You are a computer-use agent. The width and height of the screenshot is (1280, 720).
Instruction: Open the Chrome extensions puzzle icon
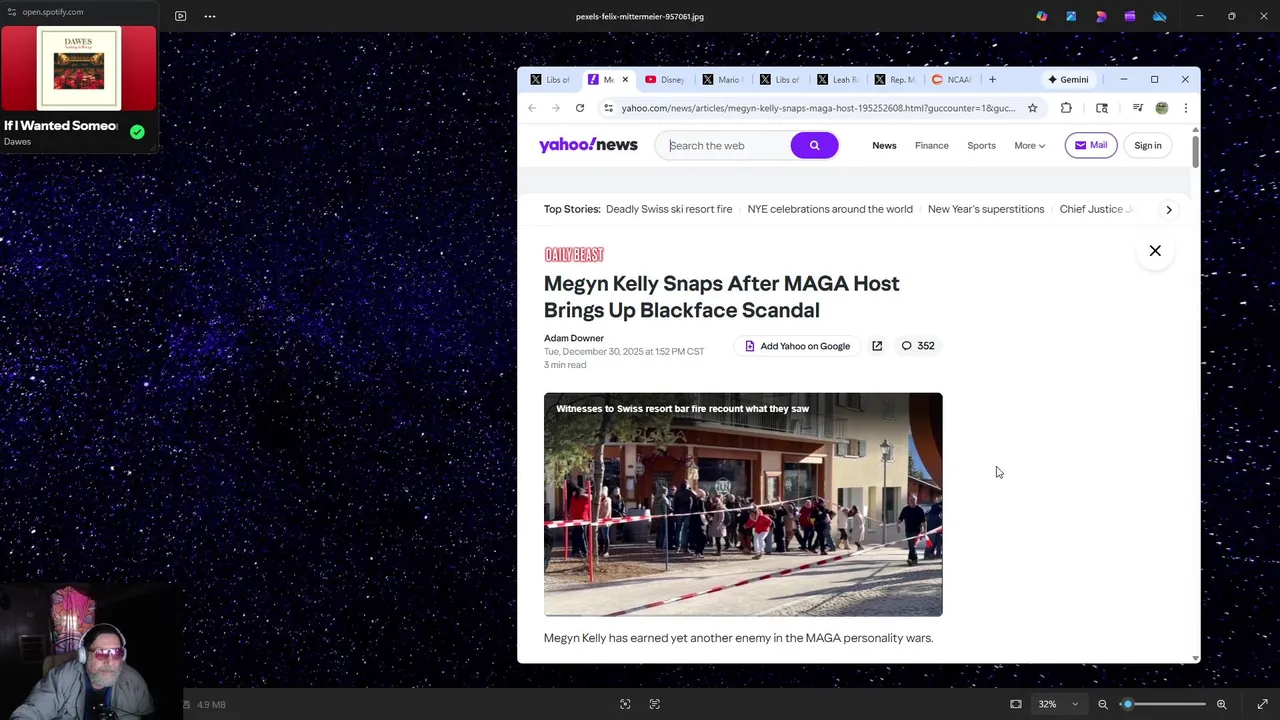tap(1066, 108)
